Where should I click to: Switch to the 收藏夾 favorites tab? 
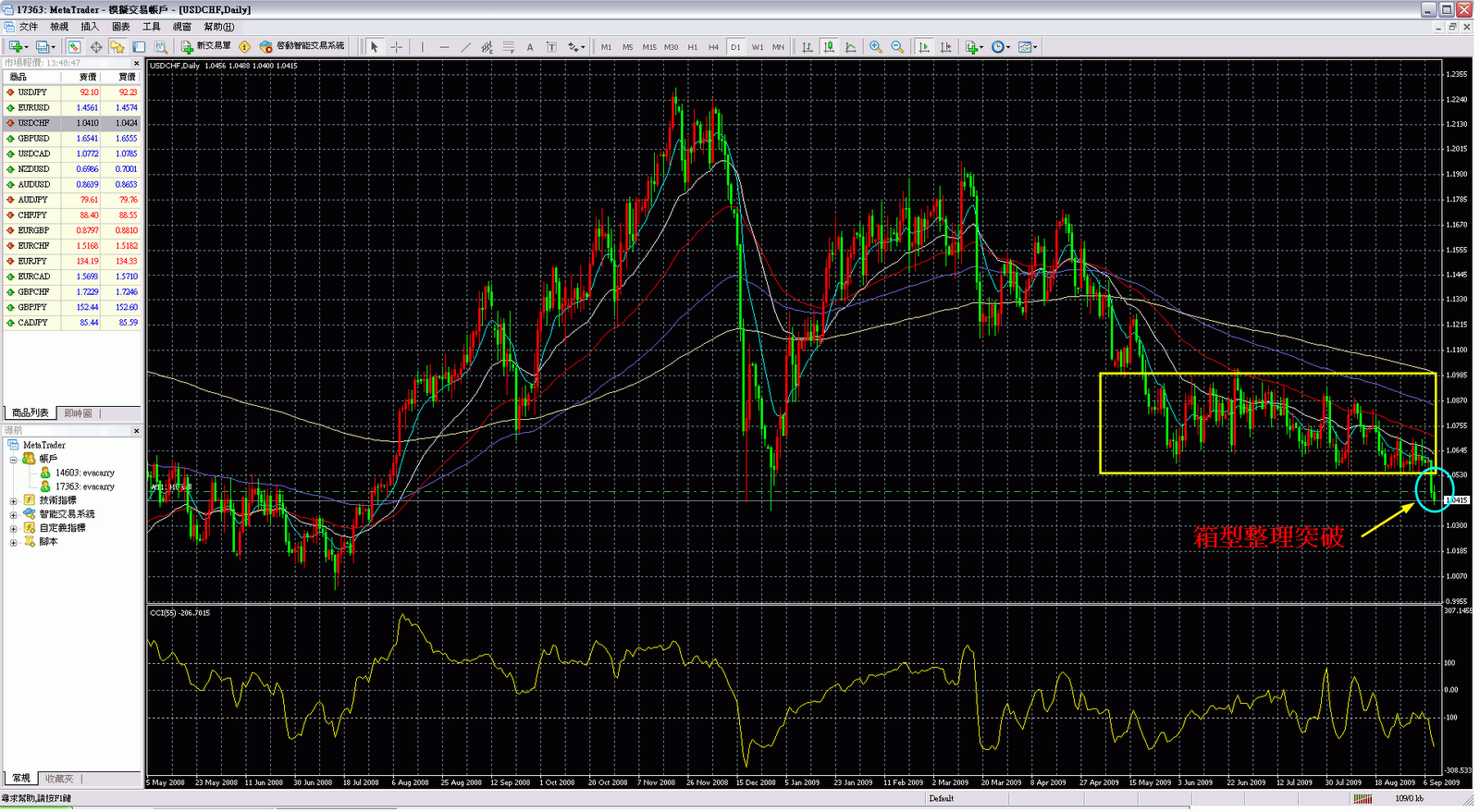pos(60,779)
